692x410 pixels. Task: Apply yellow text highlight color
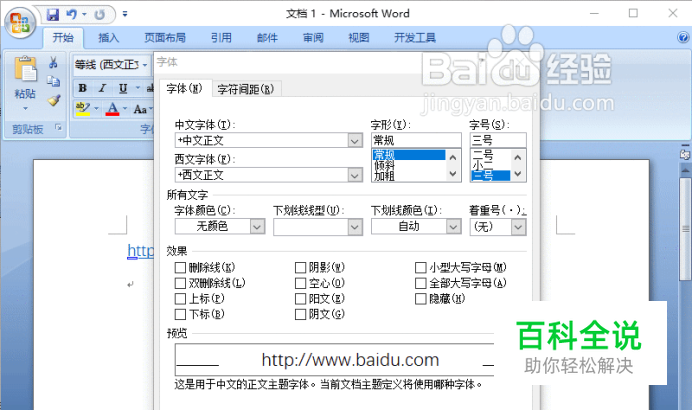click(x=83, y=109)
